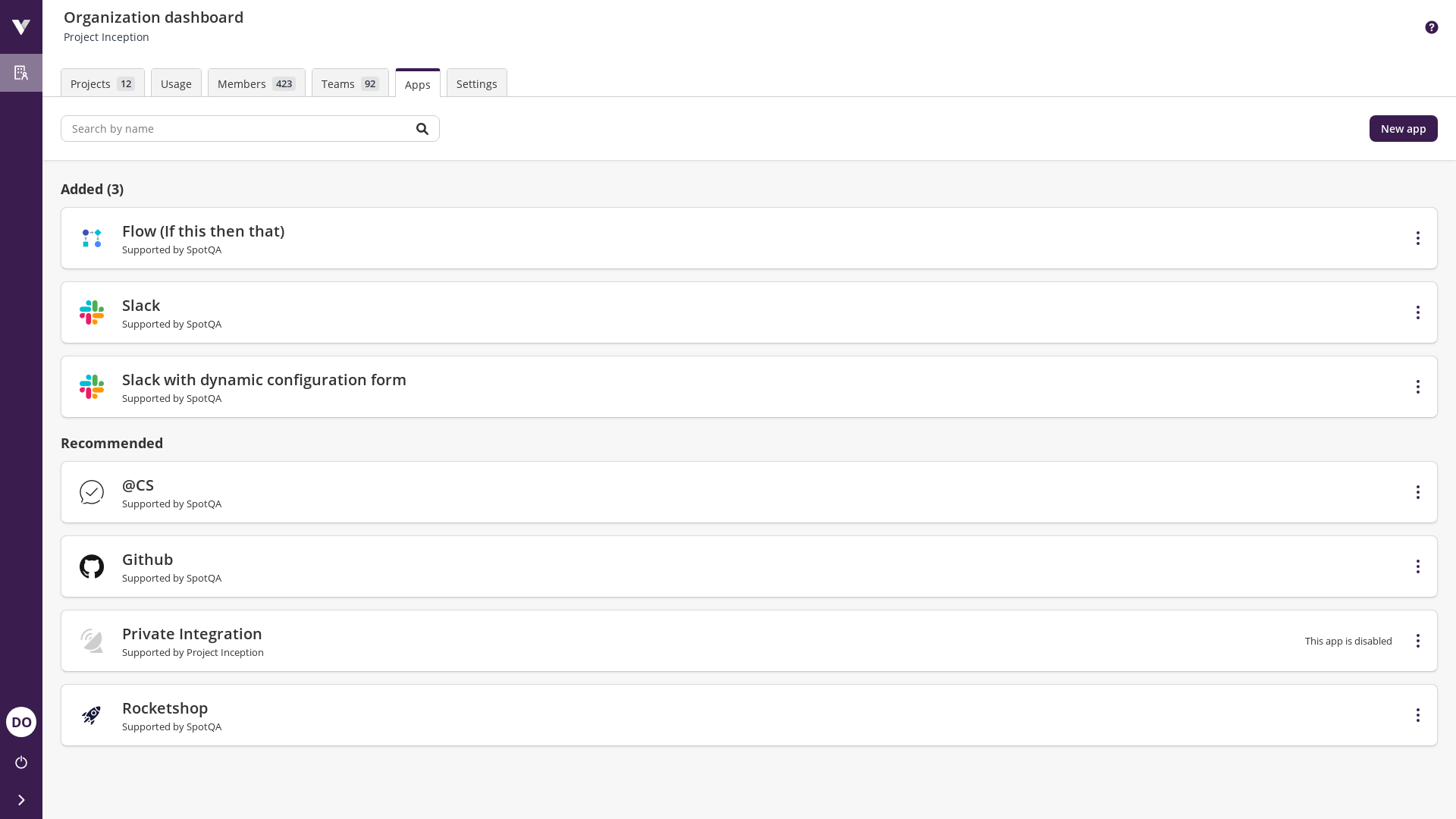This screenshot has width=1456, height=819.
Task: Click the Slack with dynamic configuration form icon
Action: [x=91, y=387]
